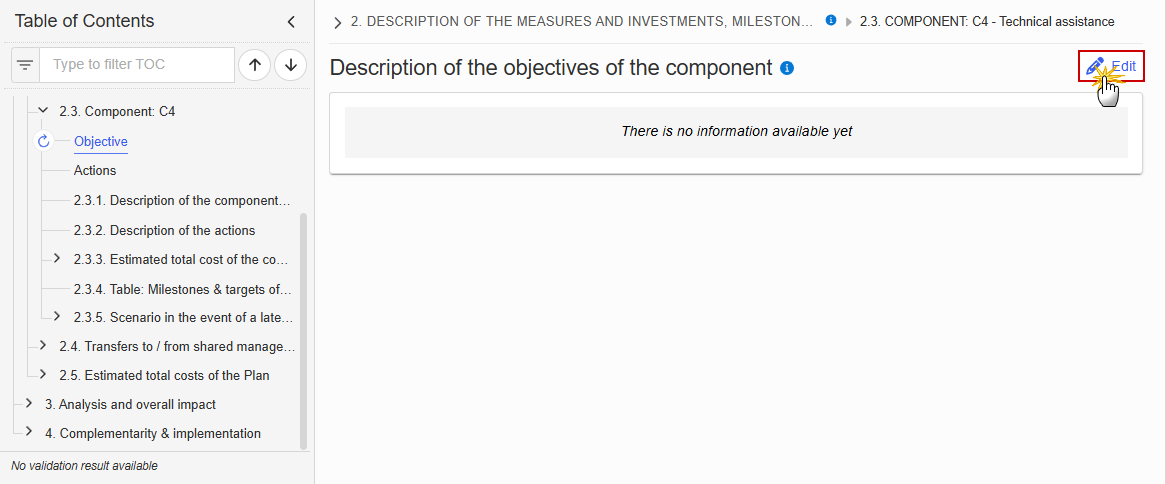Expand 2.4. Transfers to / from shared management
The height and width of the screenshot is (484, 1166).
[43, 346]
